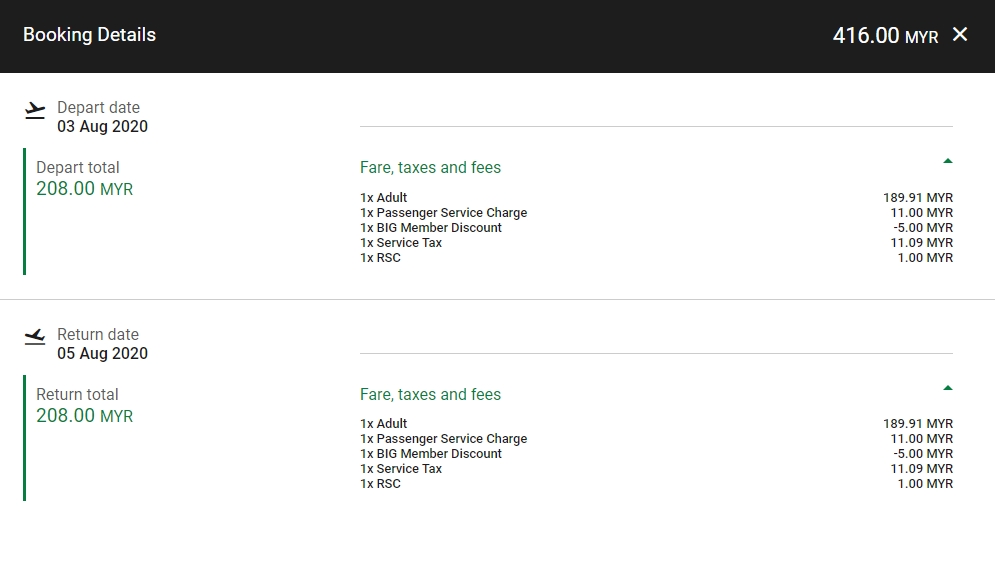
Task: Click the departure Service Tax line
Action: point(401,243)
